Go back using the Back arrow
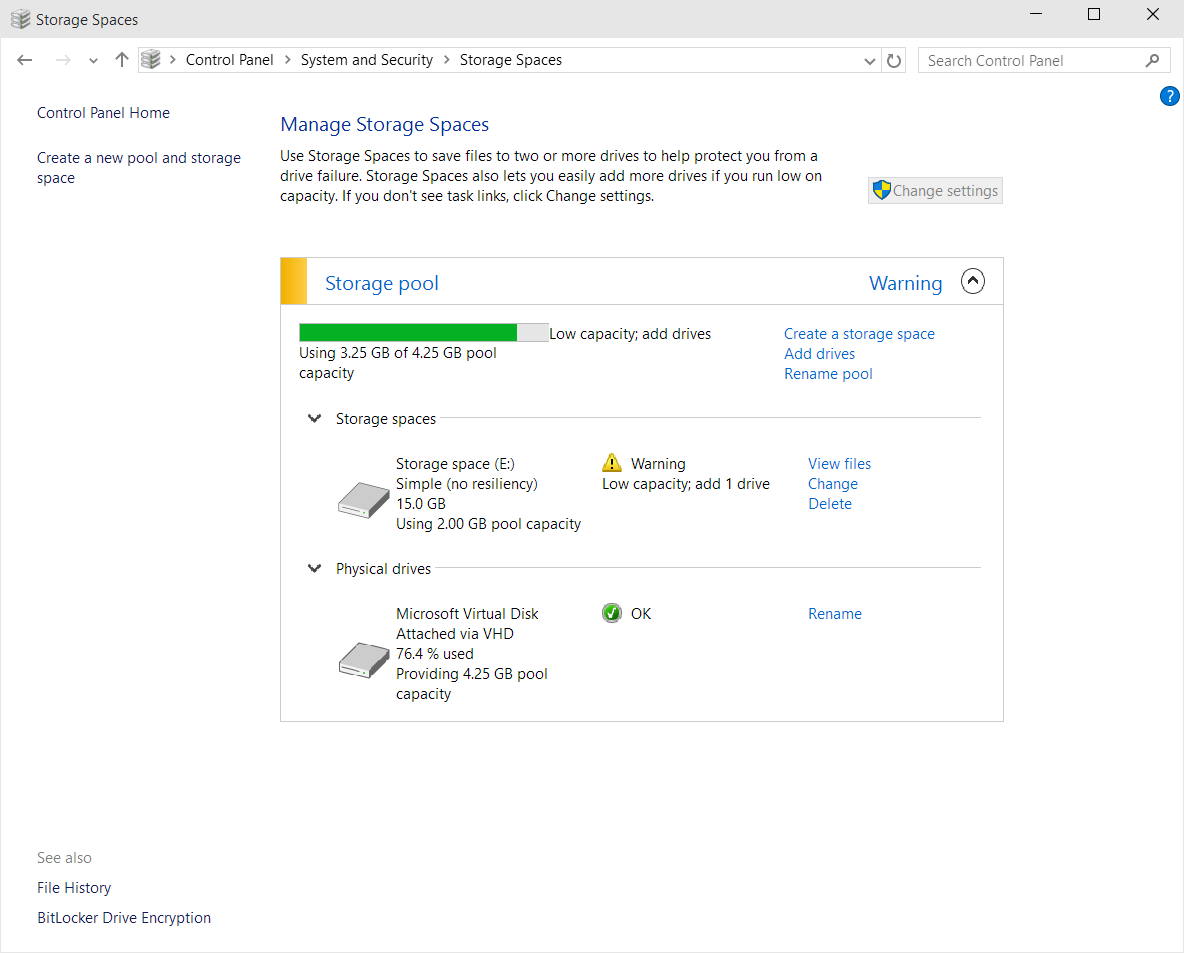The image size is (1184, 953). pos(25,60)
